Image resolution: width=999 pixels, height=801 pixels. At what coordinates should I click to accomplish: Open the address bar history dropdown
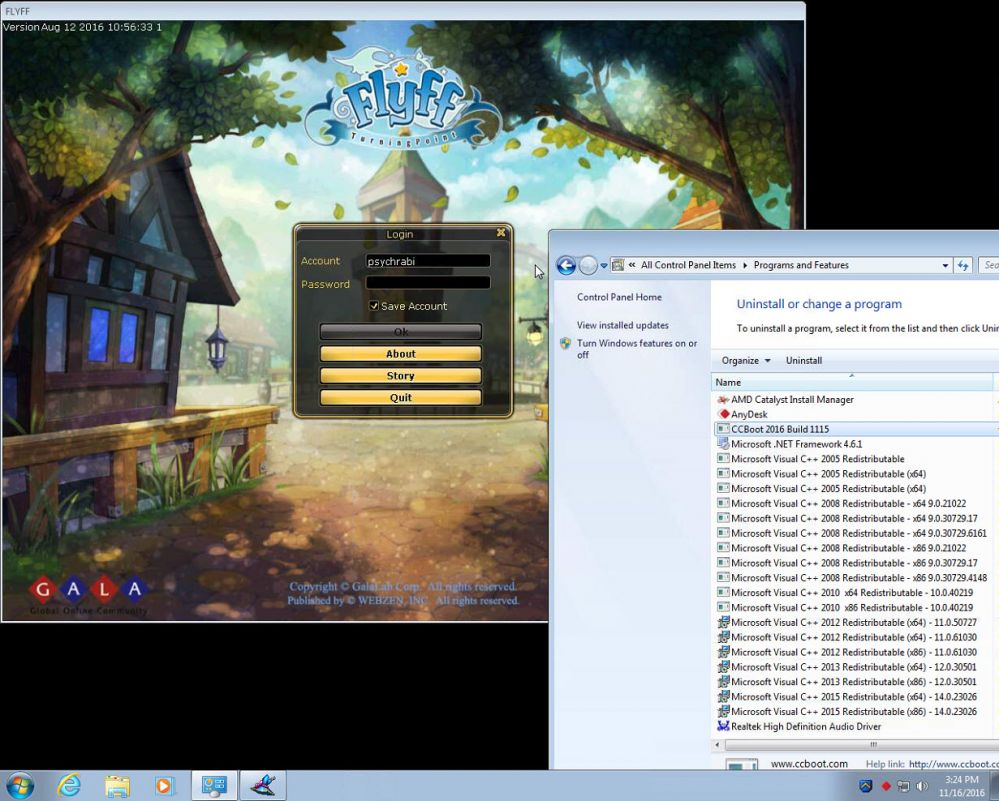[945, 266]
